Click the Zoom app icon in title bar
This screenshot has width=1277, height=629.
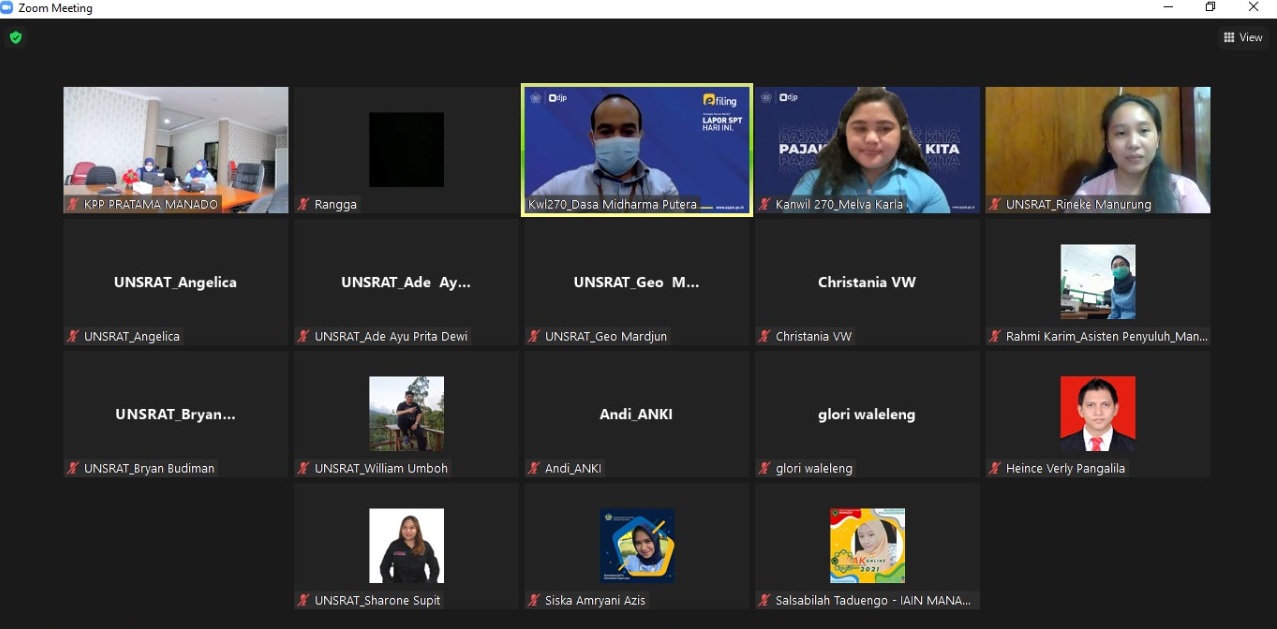coord(7,8)
